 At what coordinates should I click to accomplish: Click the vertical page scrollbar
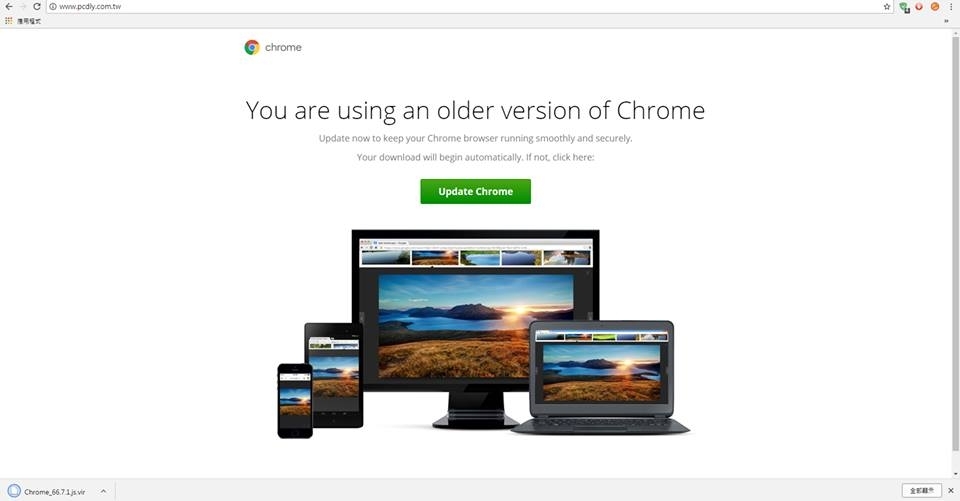[x=956, y=243]
